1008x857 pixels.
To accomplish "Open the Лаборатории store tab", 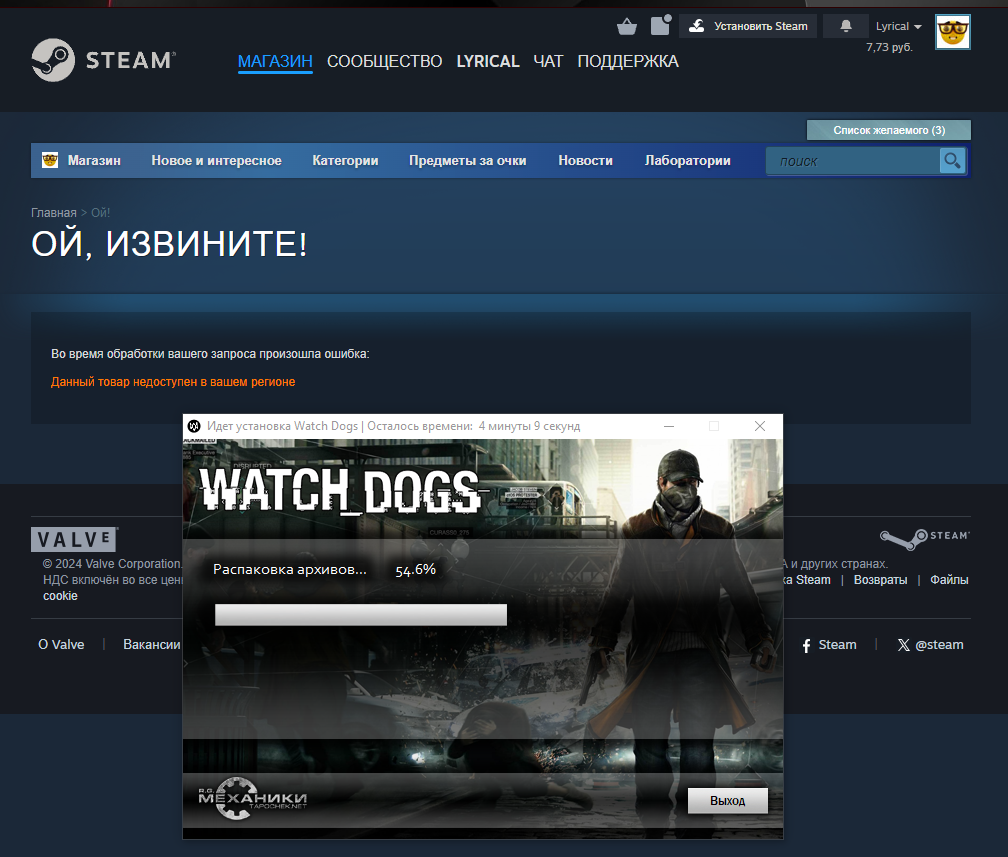I will 688,161.
